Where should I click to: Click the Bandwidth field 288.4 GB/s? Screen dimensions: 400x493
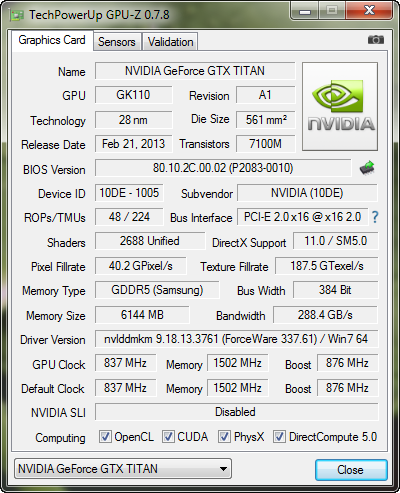pos(326,315)
